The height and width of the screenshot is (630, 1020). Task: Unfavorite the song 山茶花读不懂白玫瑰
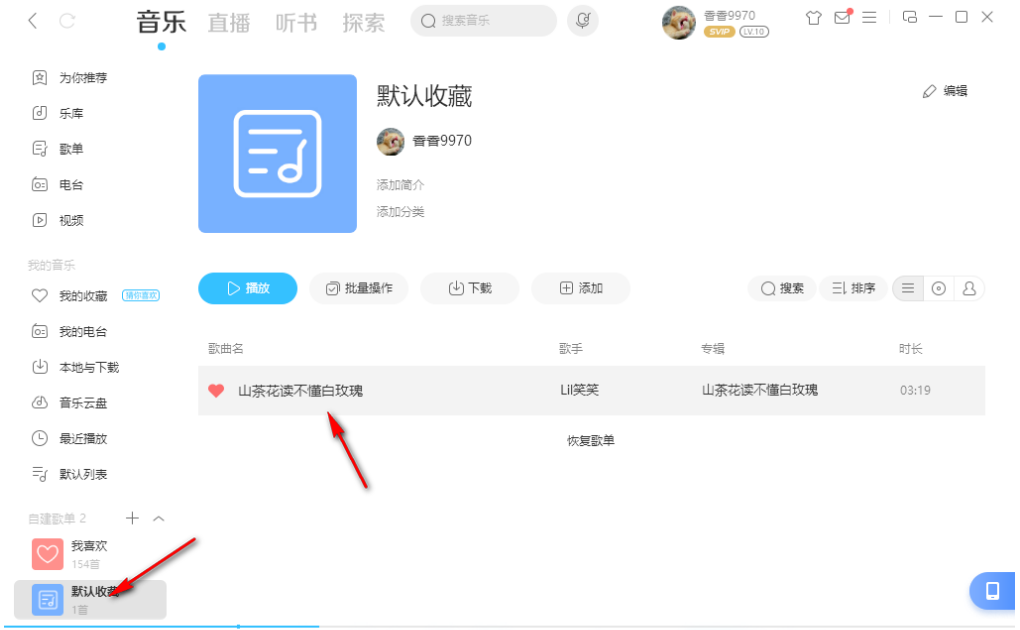[x=216, y=390]
